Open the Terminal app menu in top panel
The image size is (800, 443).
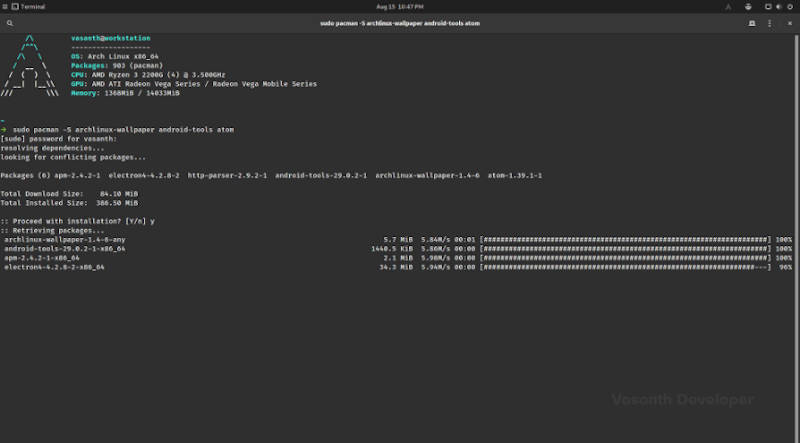[x=29, y=7]
